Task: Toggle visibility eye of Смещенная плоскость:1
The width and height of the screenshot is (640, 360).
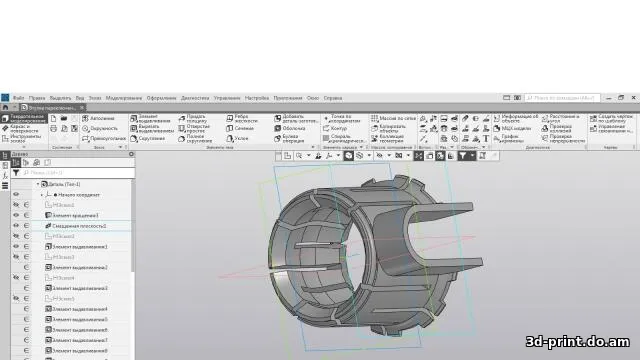Action: pos(16,226)
